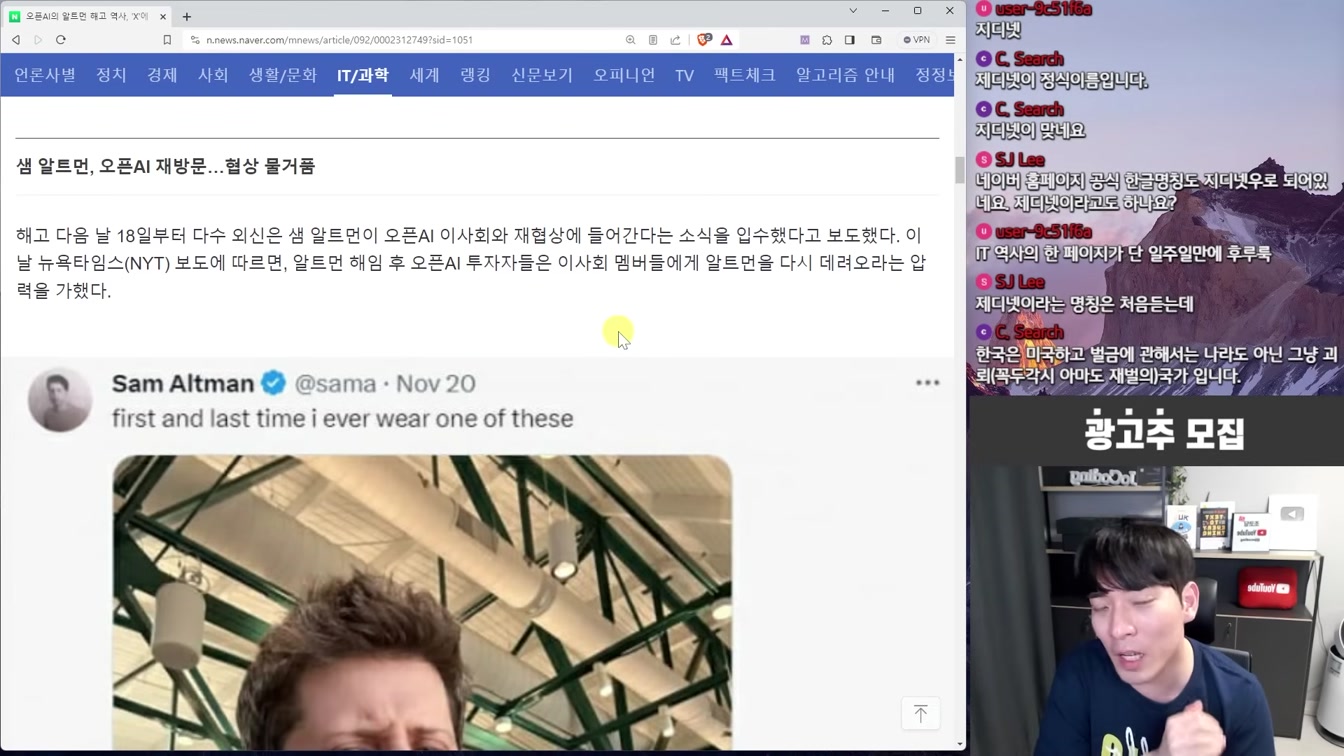Click the forward navigation arrow
The height and width of the screenshot is (756, 1344).
(x=38, y=40)
